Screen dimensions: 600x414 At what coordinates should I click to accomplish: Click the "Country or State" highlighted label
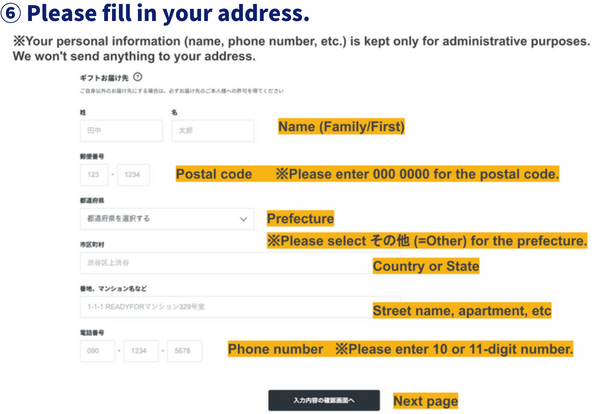[x=425, y=266]
